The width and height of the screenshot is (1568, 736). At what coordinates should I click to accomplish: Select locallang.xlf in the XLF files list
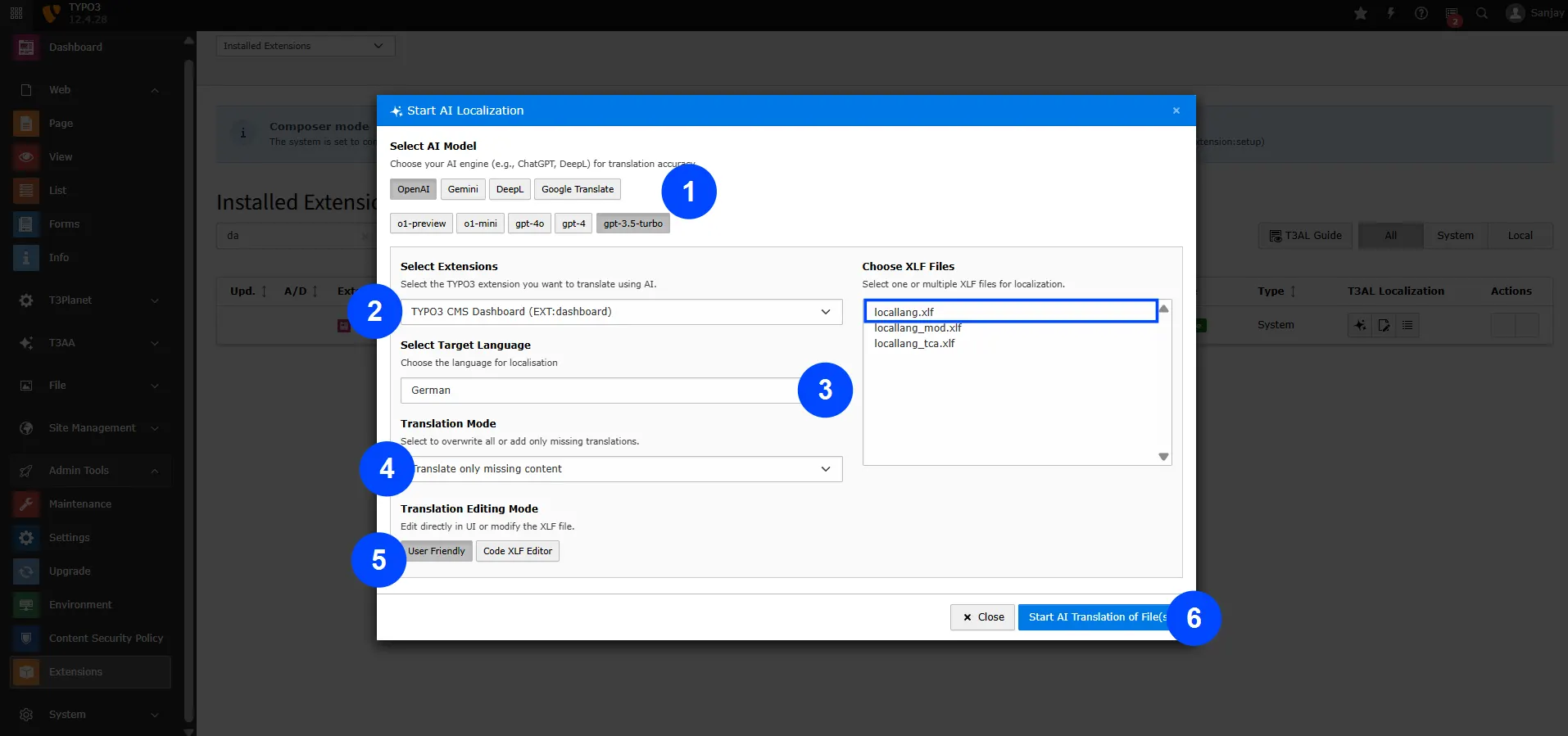(x=1011, y=311)
